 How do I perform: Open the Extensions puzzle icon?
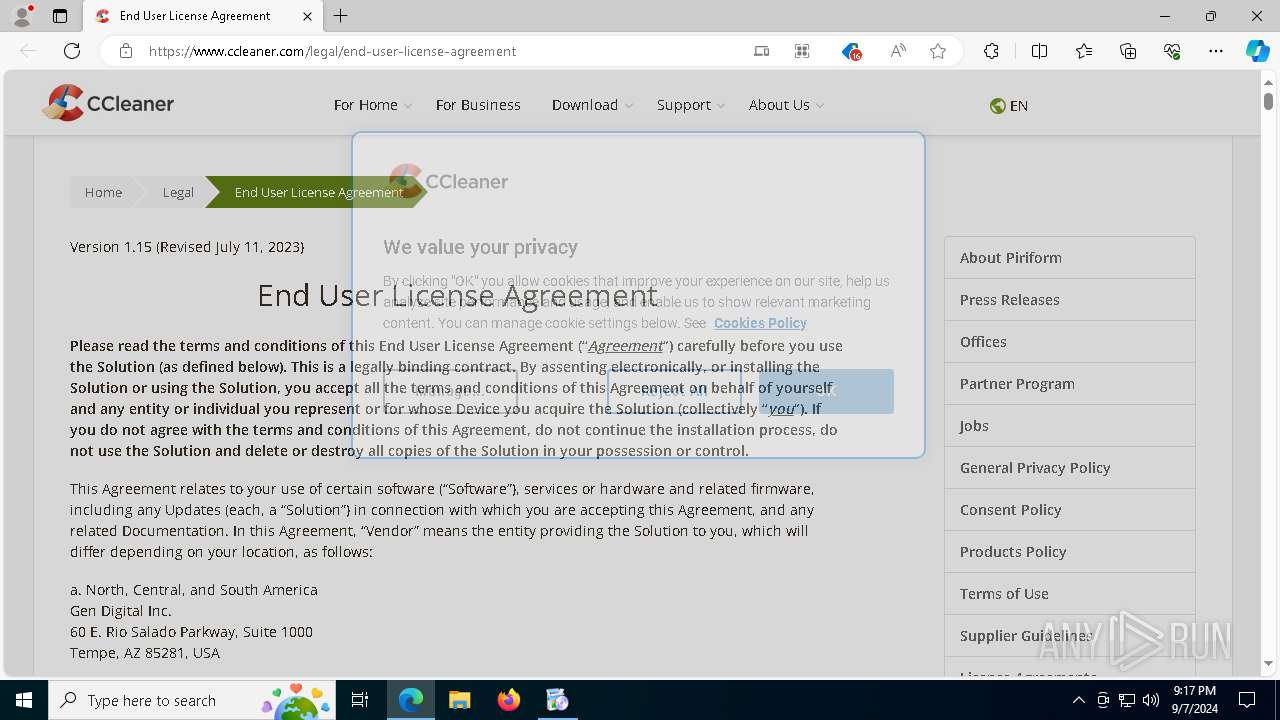(x=991, y=51)
